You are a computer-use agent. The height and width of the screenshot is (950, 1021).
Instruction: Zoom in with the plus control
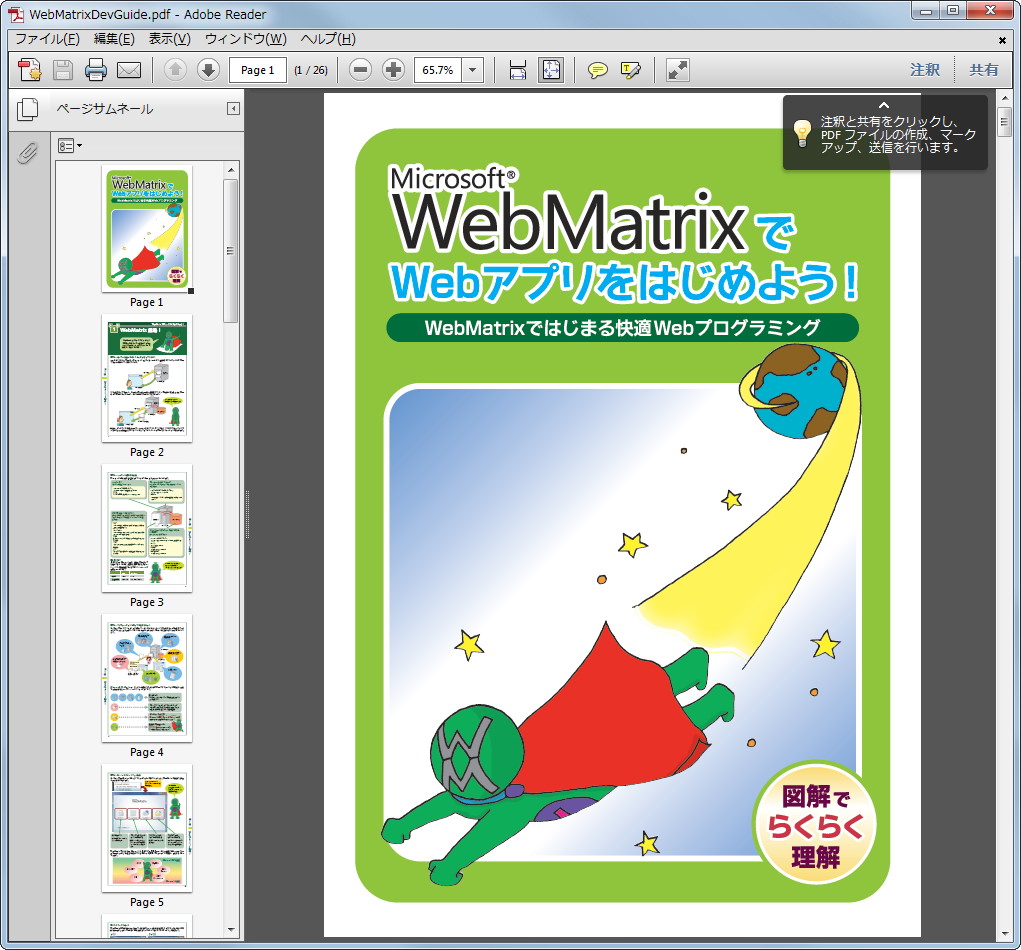[x=393, y=70]
